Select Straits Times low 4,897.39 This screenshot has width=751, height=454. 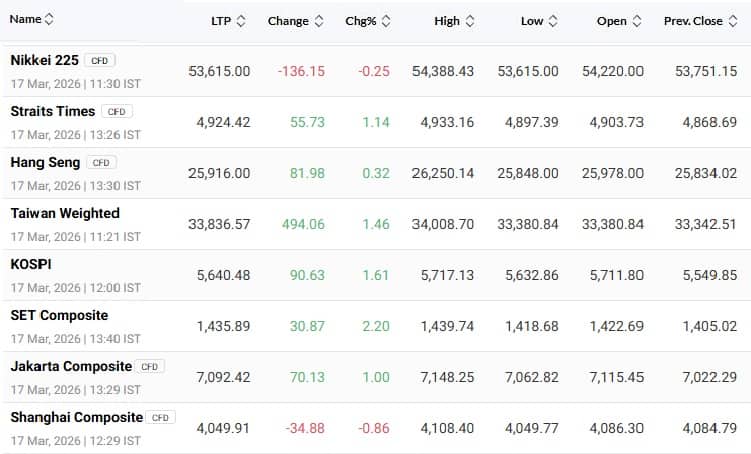[x=532, y=122]
